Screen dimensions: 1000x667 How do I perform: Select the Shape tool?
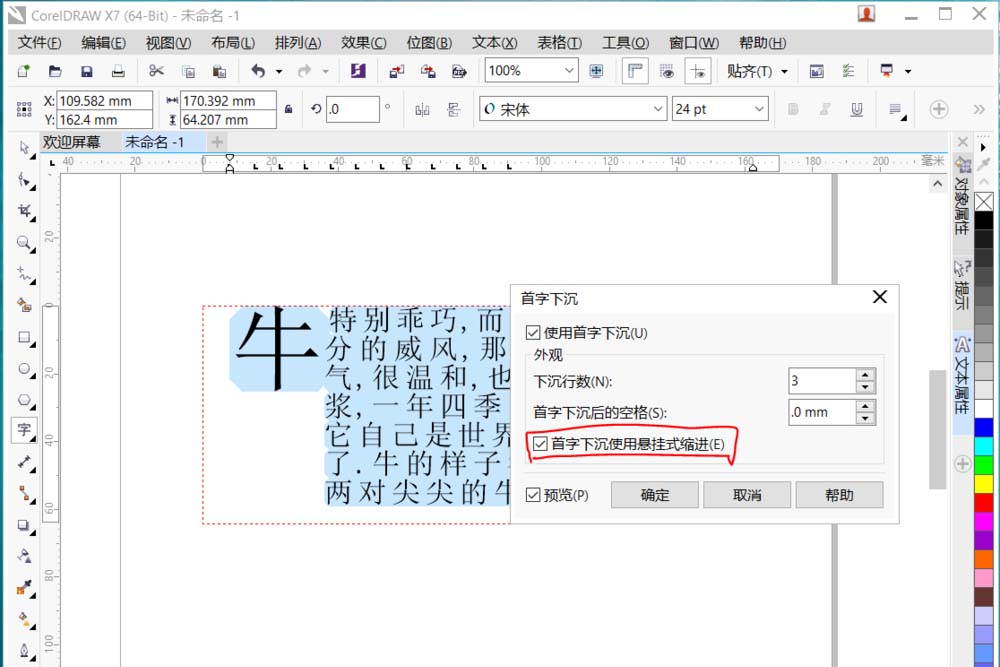coord(23,180)
